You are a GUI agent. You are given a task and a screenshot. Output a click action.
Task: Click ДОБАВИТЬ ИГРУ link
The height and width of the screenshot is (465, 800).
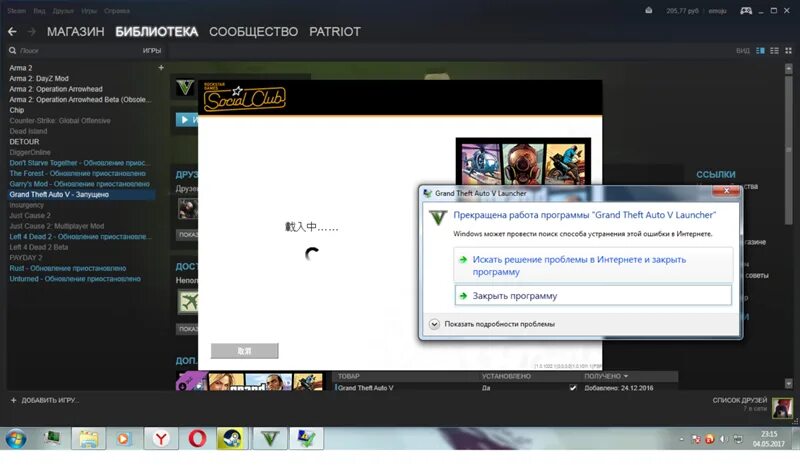(x=50, y=401)
